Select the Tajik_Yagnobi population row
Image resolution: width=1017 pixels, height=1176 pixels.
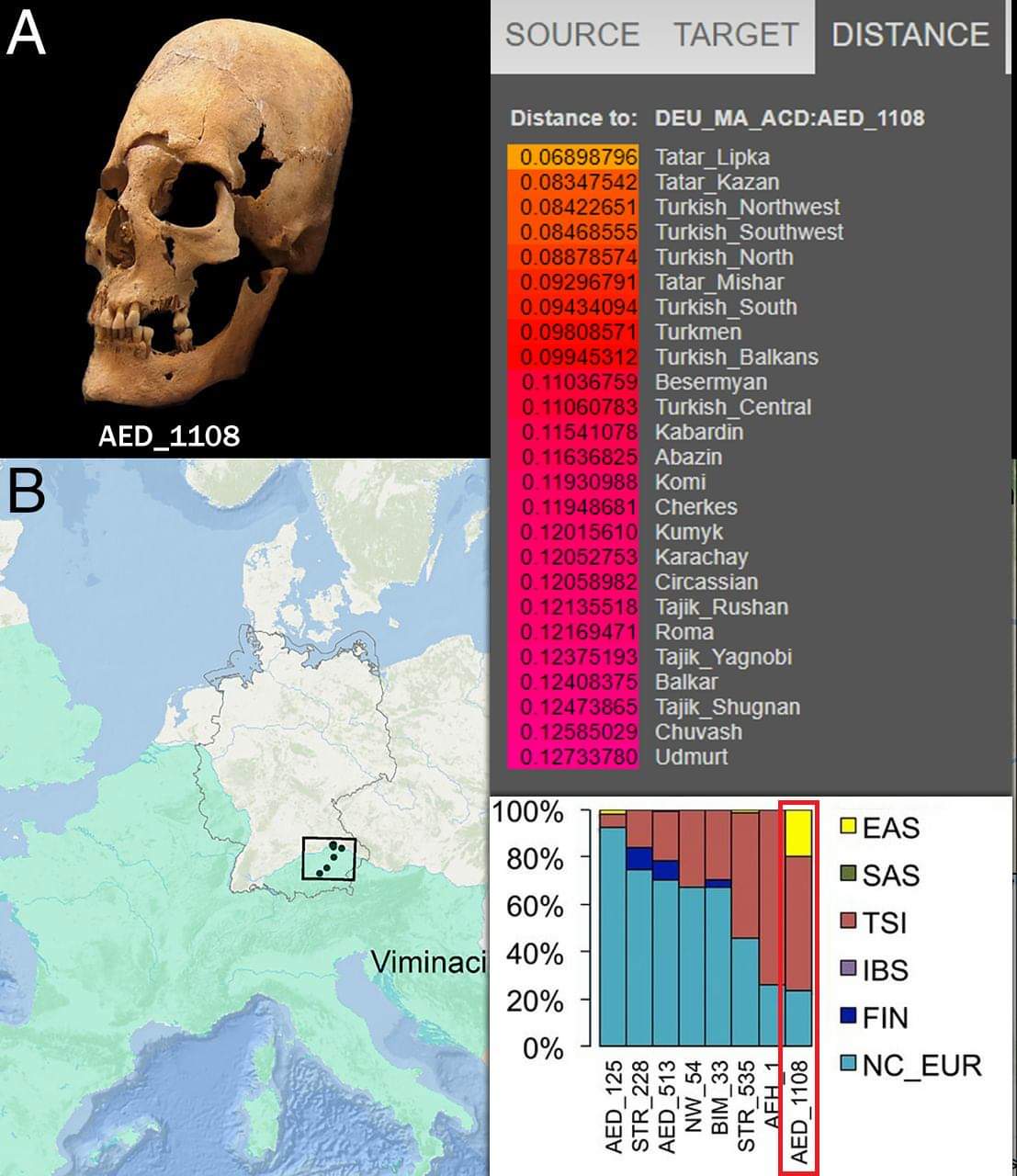click(650, 657)
